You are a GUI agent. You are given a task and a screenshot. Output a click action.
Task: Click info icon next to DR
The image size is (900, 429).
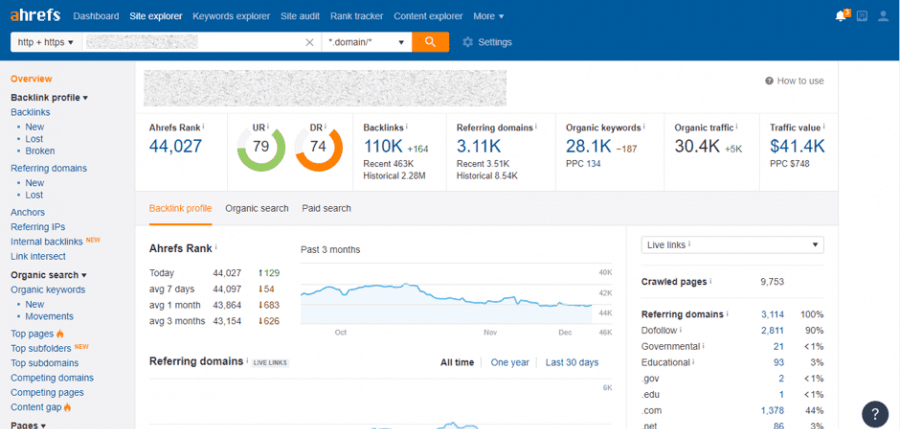[x=325, y=127]
